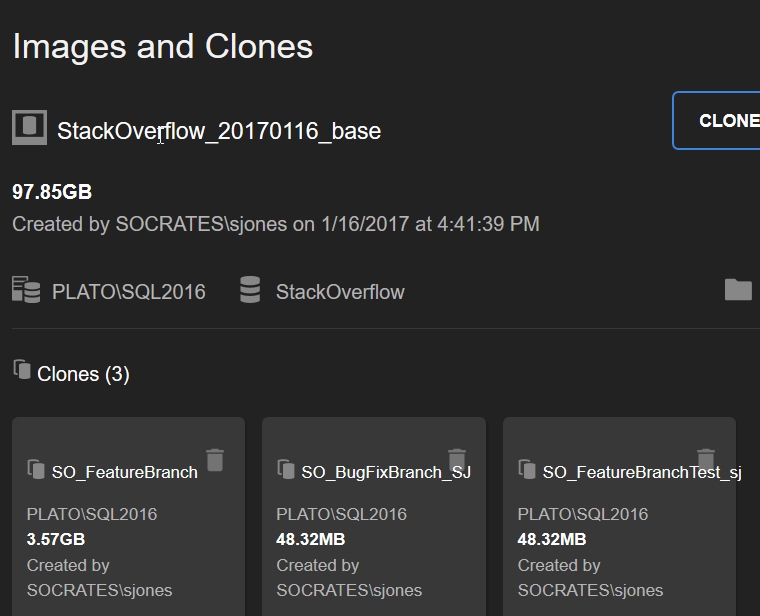
Task: Open the SO_FeatureBranchTest_sj clone name
Action: 642,472
